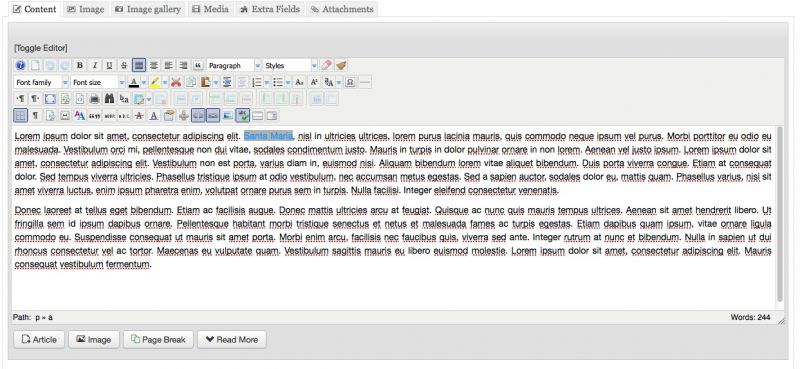Insert blockquote with quote icon
Screen dimensions: 800x369
click(198, 65)
